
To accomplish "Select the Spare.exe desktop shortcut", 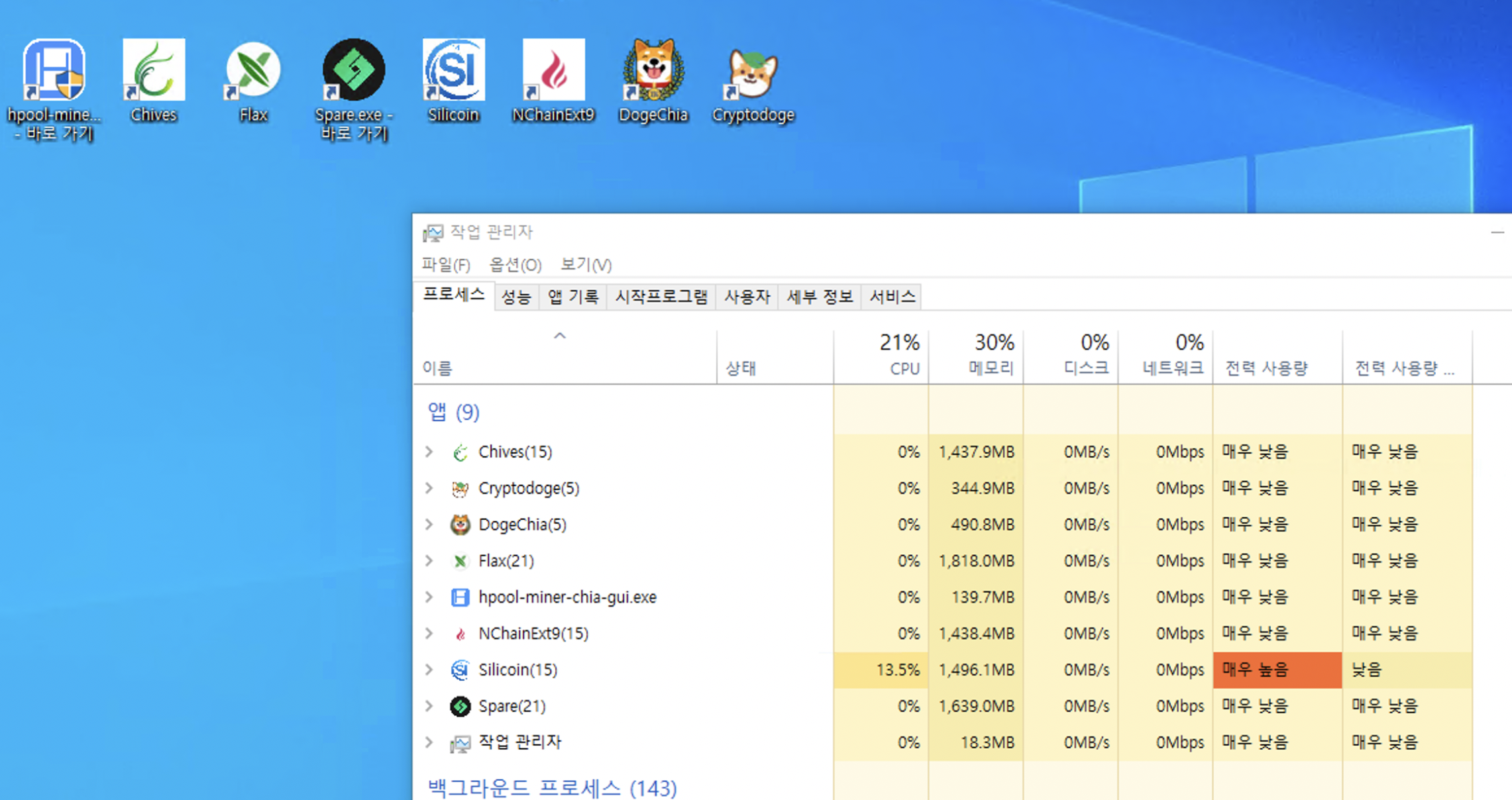I will pos(353,71).
